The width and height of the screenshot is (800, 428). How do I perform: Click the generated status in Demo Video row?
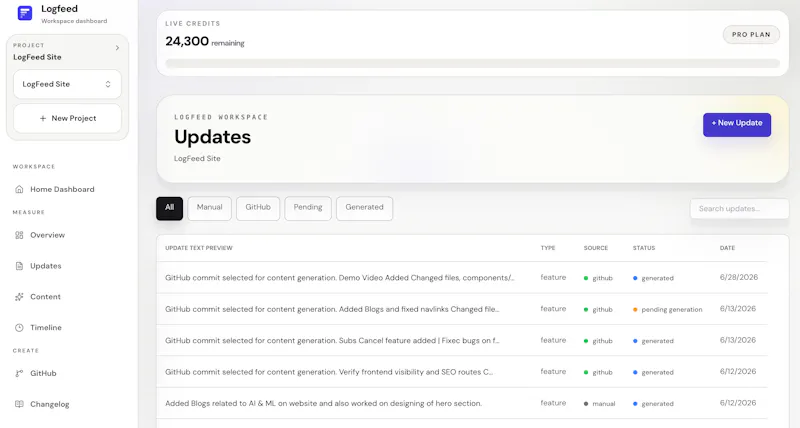pos(653,278)
